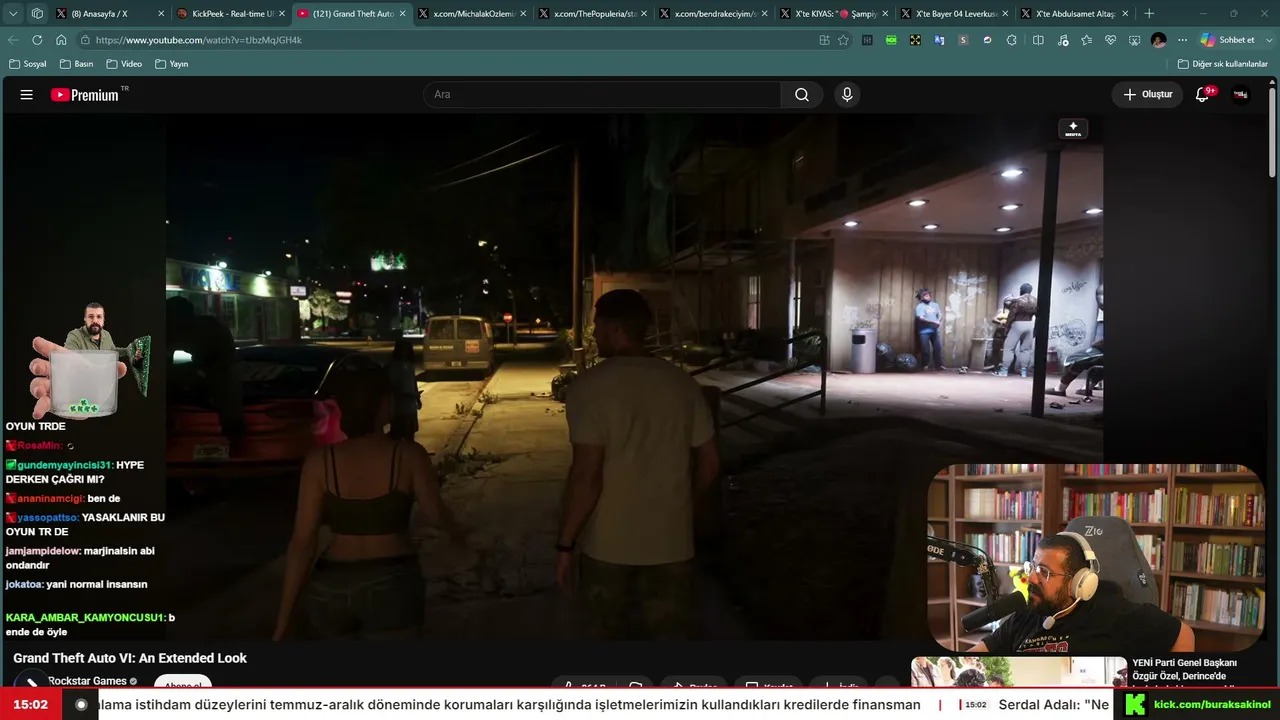Open the Rockstar Games channel link
This screenshot has width=1280, height=720.
tap(87, 681)
